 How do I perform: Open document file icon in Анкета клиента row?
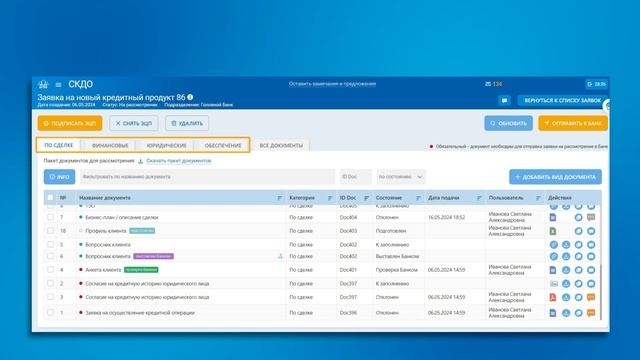[553, 270]
